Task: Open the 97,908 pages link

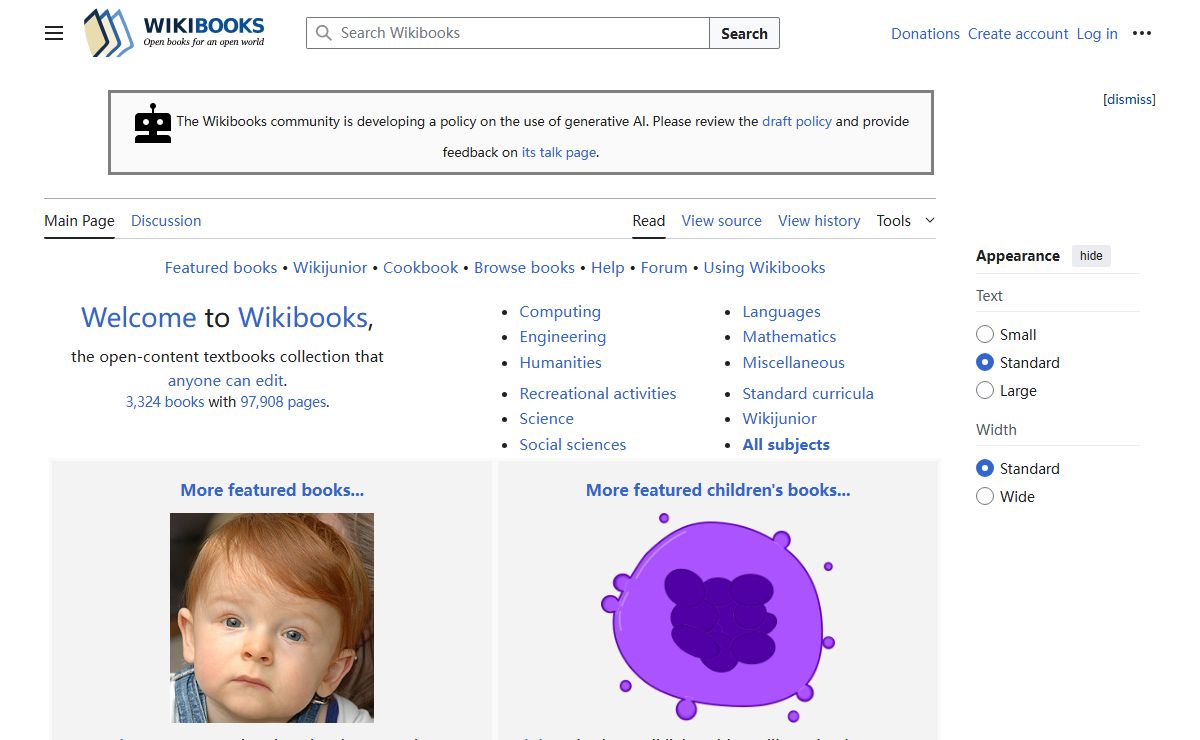Action: pyautogui.click(x=283, y=402)
